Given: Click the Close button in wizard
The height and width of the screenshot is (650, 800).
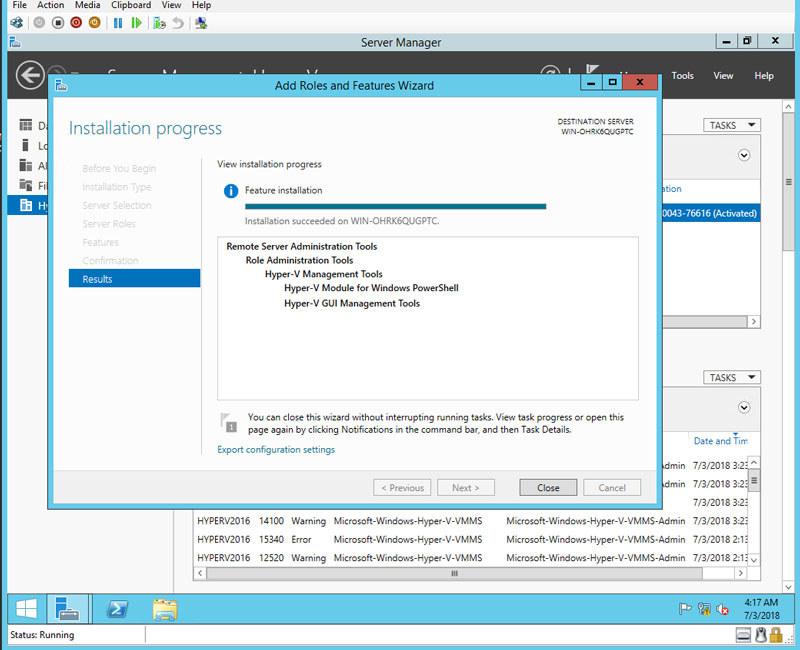Looking at the screenshot, I should tap(548, 488).
